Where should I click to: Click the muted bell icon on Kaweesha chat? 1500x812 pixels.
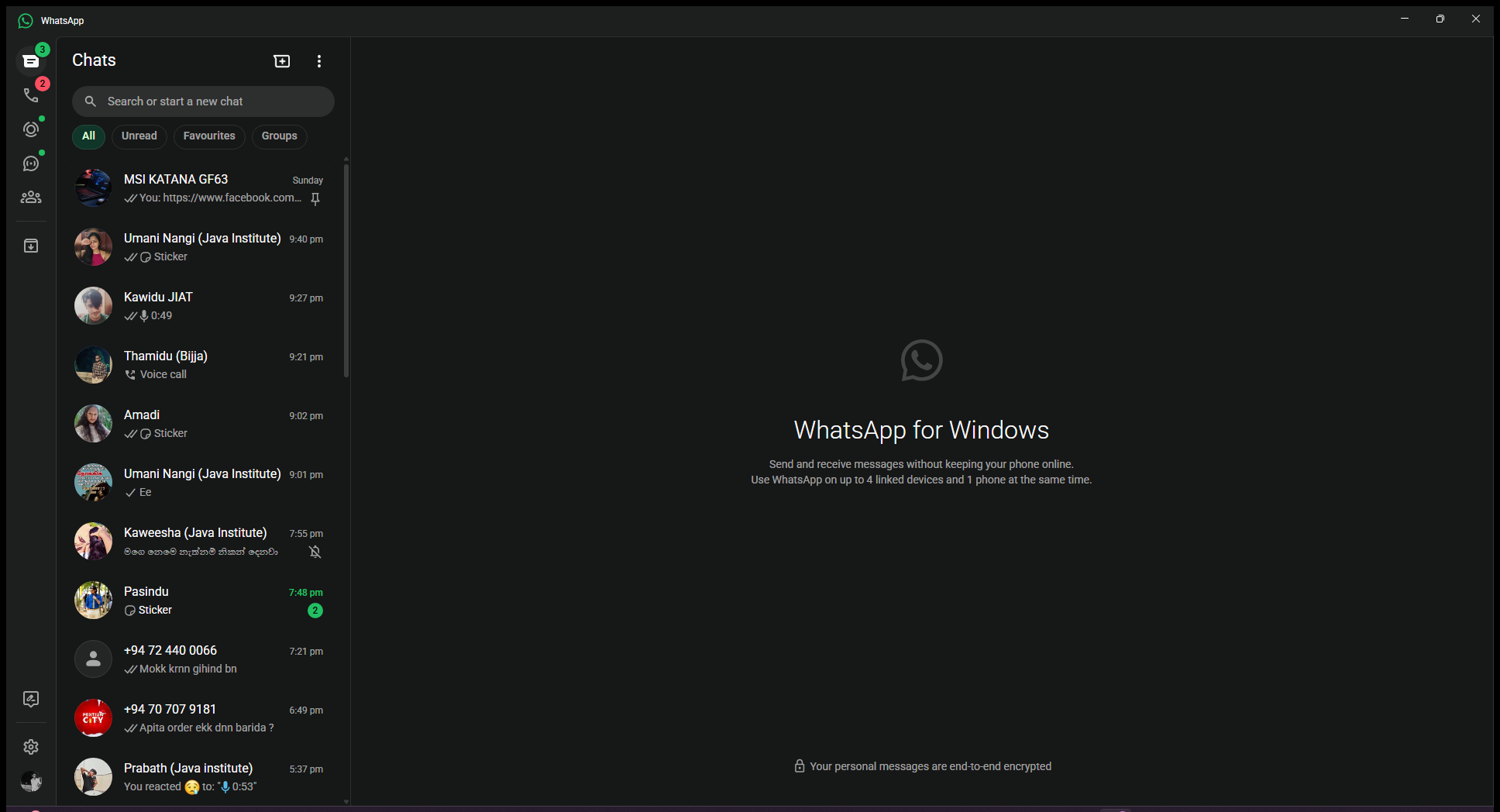coord(315,552)
